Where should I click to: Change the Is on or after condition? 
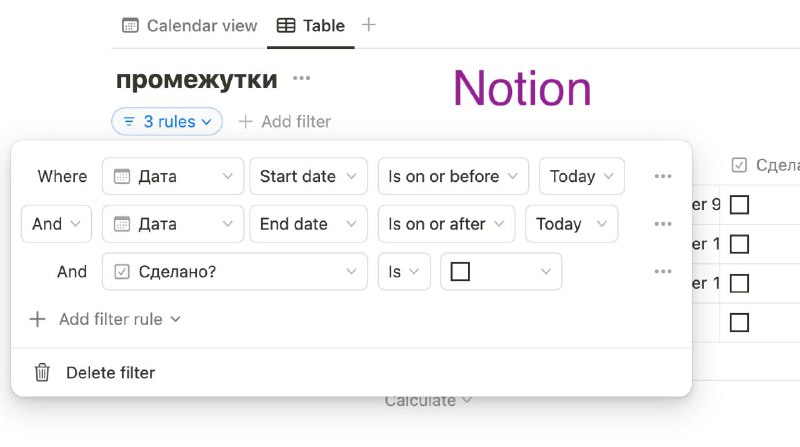pyautogui.click(x=446, y=224)
